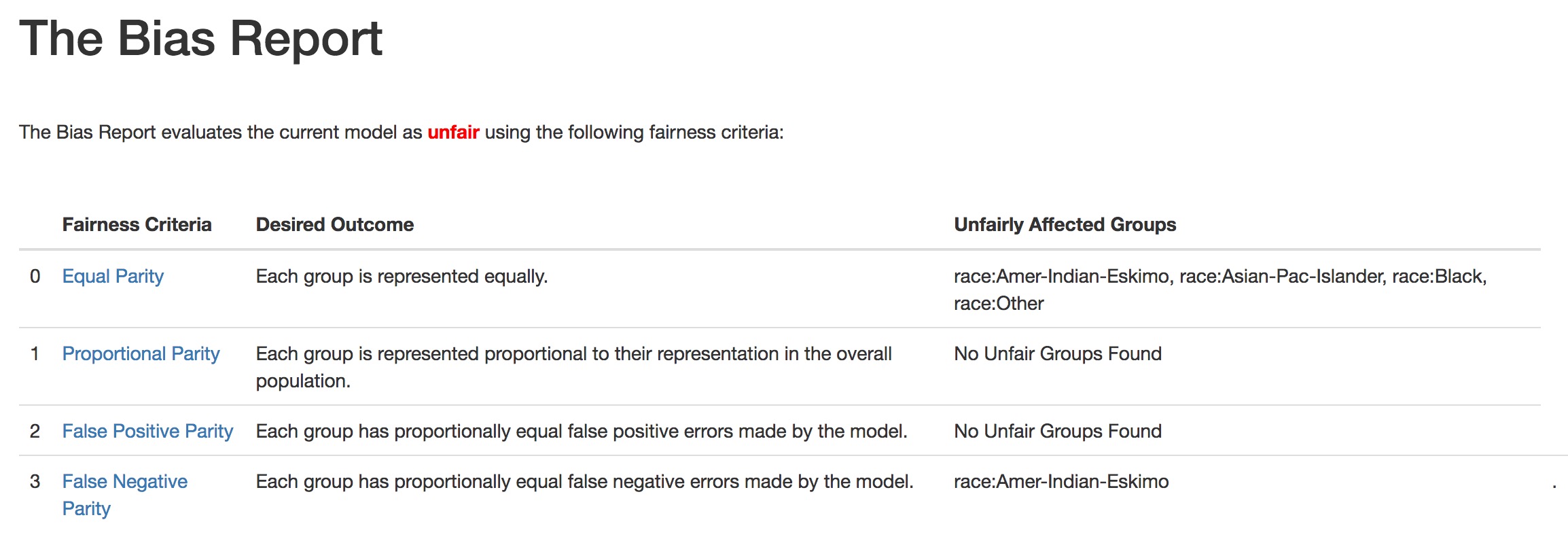The height and width of the screenshot is (560, 1568).
Task: Follow the False Positive Parity link
Action: click(x=147, y=431)
